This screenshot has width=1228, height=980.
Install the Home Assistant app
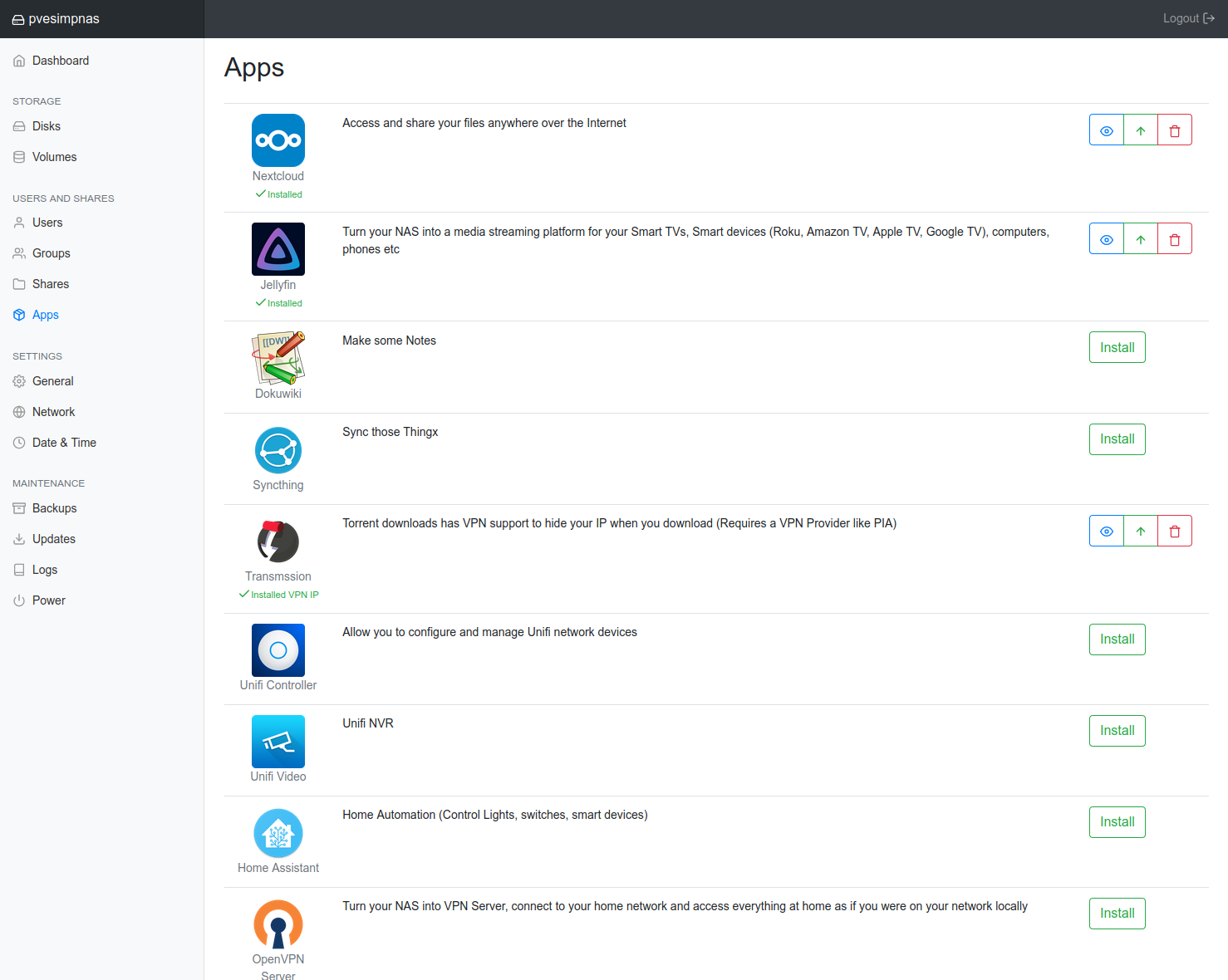coord(1117,822)
